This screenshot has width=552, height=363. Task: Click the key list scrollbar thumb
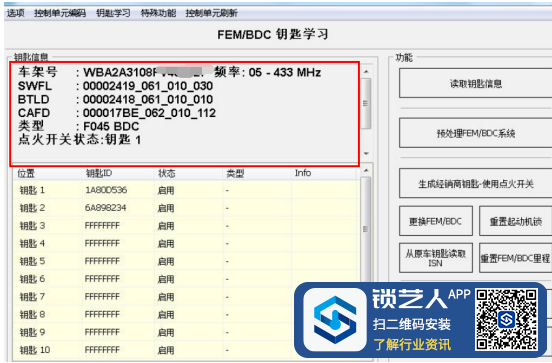click(x=366, y=229)
